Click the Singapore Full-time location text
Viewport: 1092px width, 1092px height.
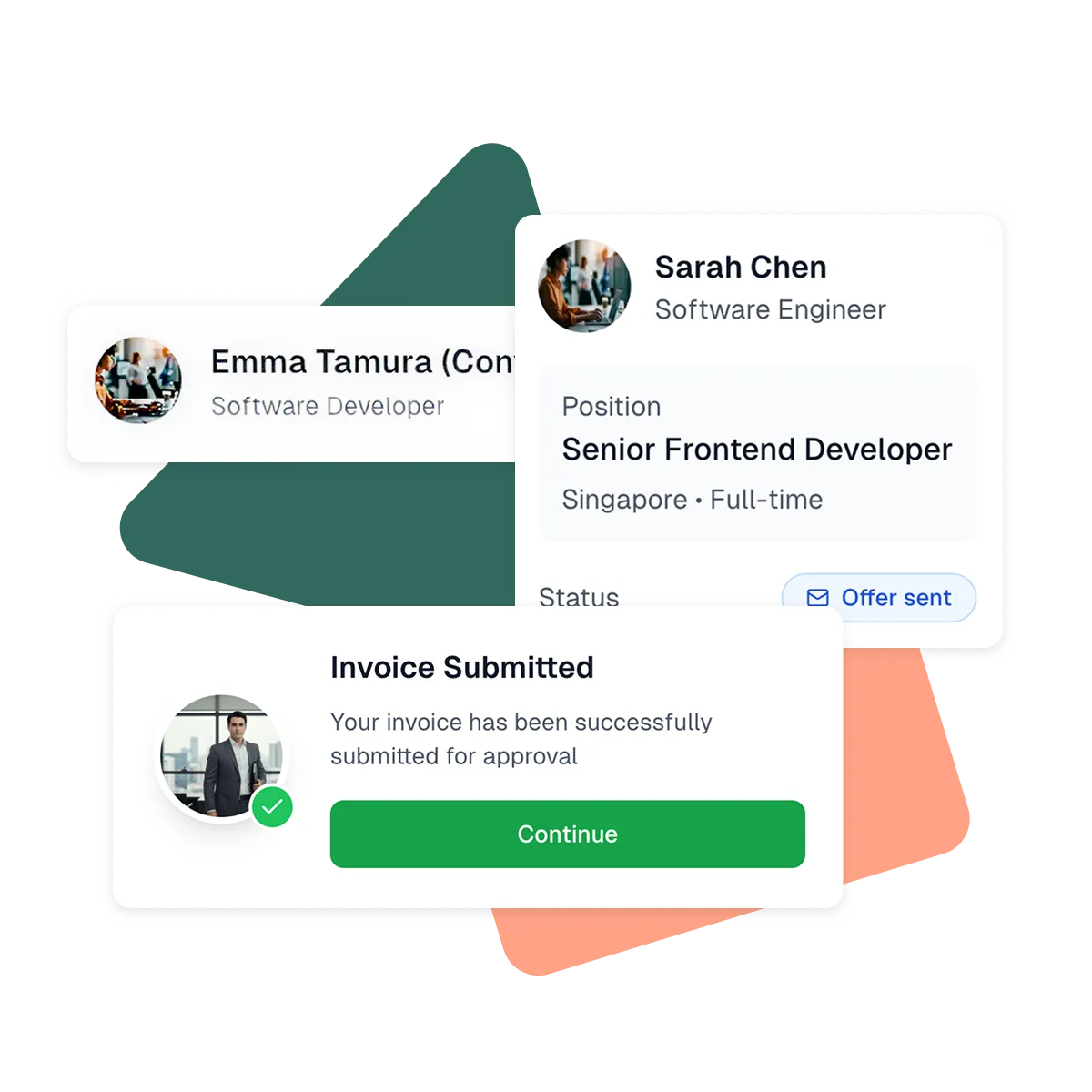[693, 500]
